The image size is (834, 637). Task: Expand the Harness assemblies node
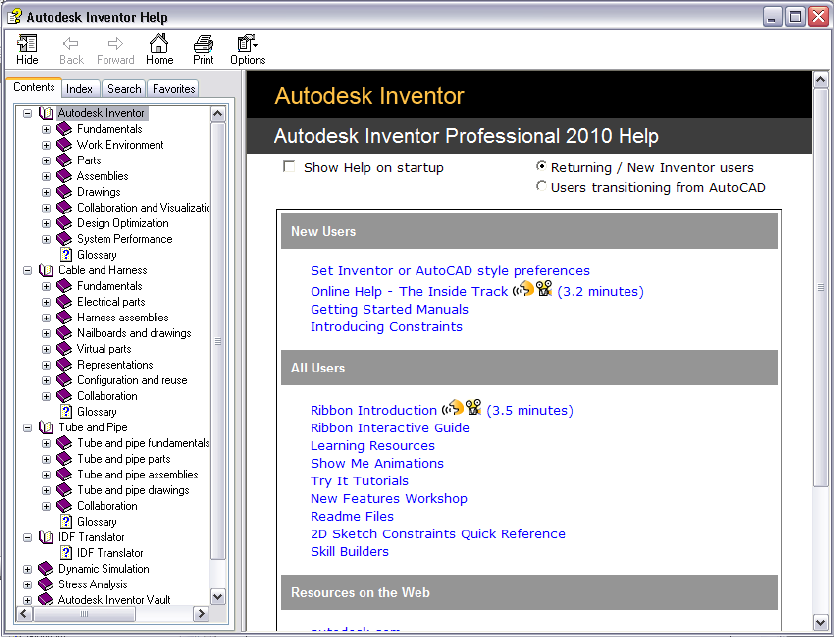(x=46, y=318)
